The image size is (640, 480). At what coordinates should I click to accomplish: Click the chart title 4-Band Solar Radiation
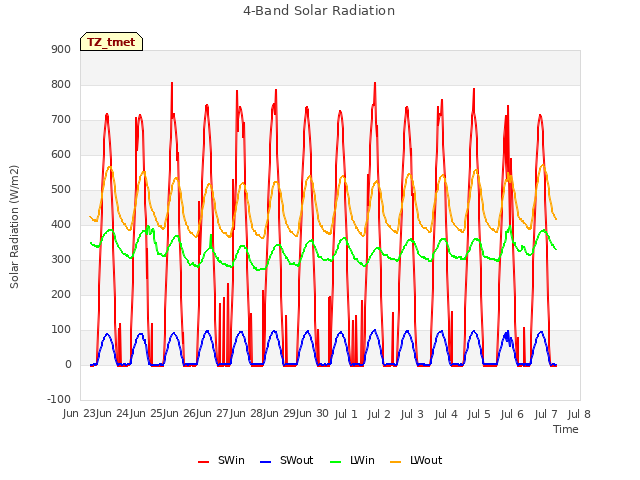(x=319, y=11)
